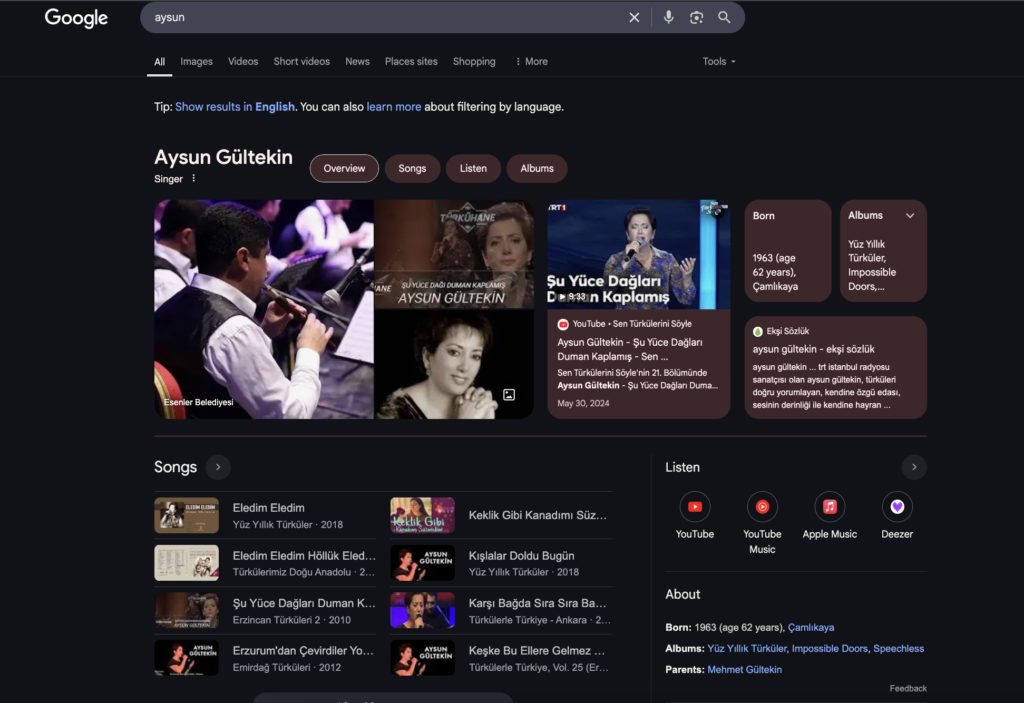Expand the Listen section arrow
The height and width of the screenshot is (703, 1024).
point(914,467)
